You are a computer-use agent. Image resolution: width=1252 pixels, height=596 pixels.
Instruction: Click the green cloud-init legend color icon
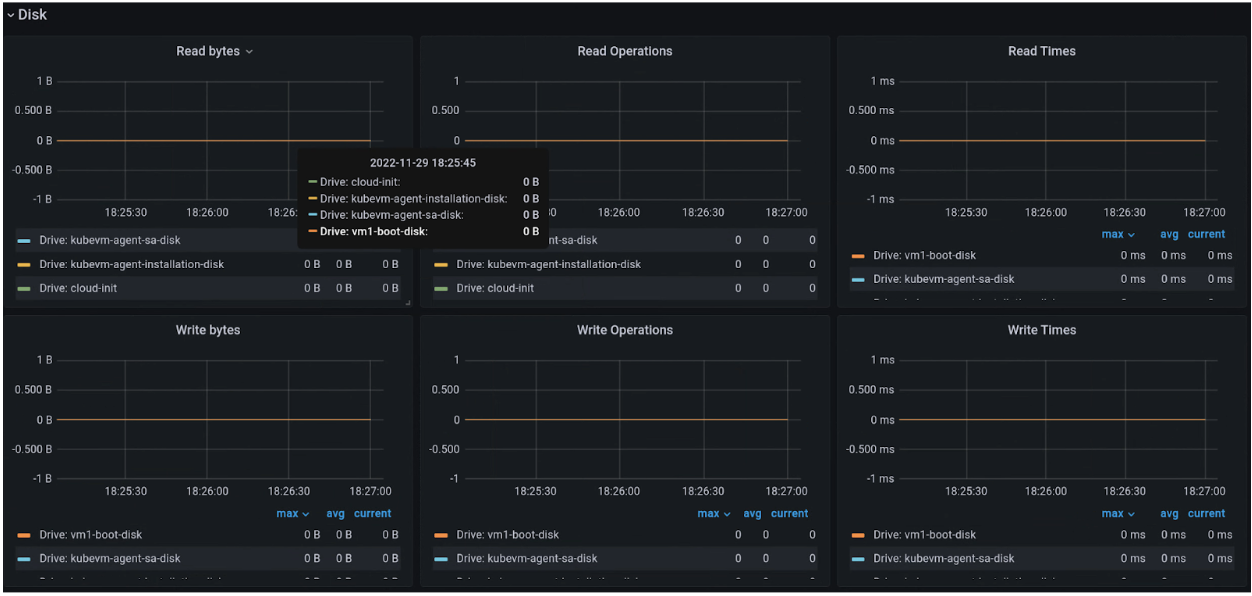pyautogui.click(x=23, y=288)
